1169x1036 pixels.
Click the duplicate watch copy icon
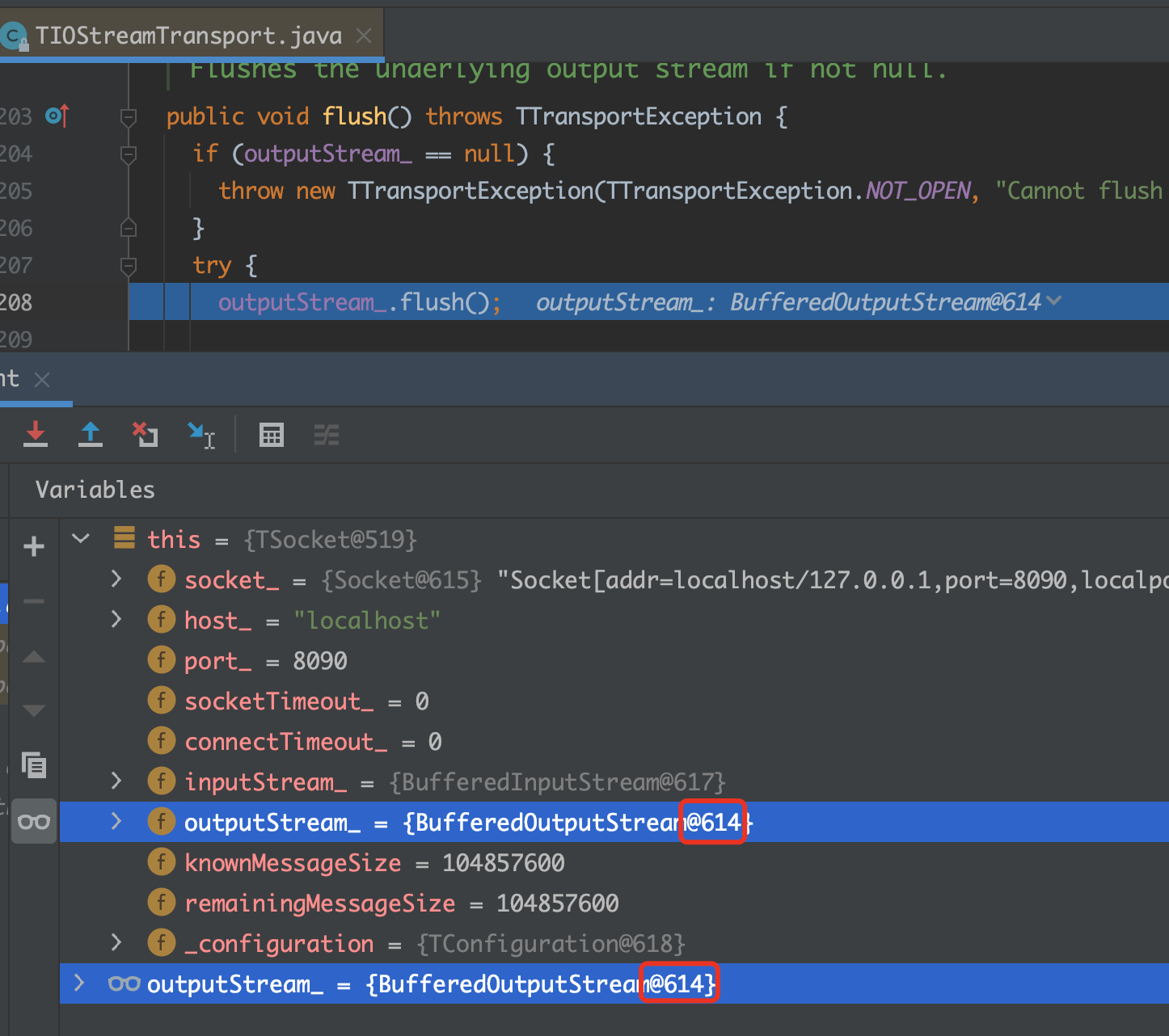click(x=34, y=764)
